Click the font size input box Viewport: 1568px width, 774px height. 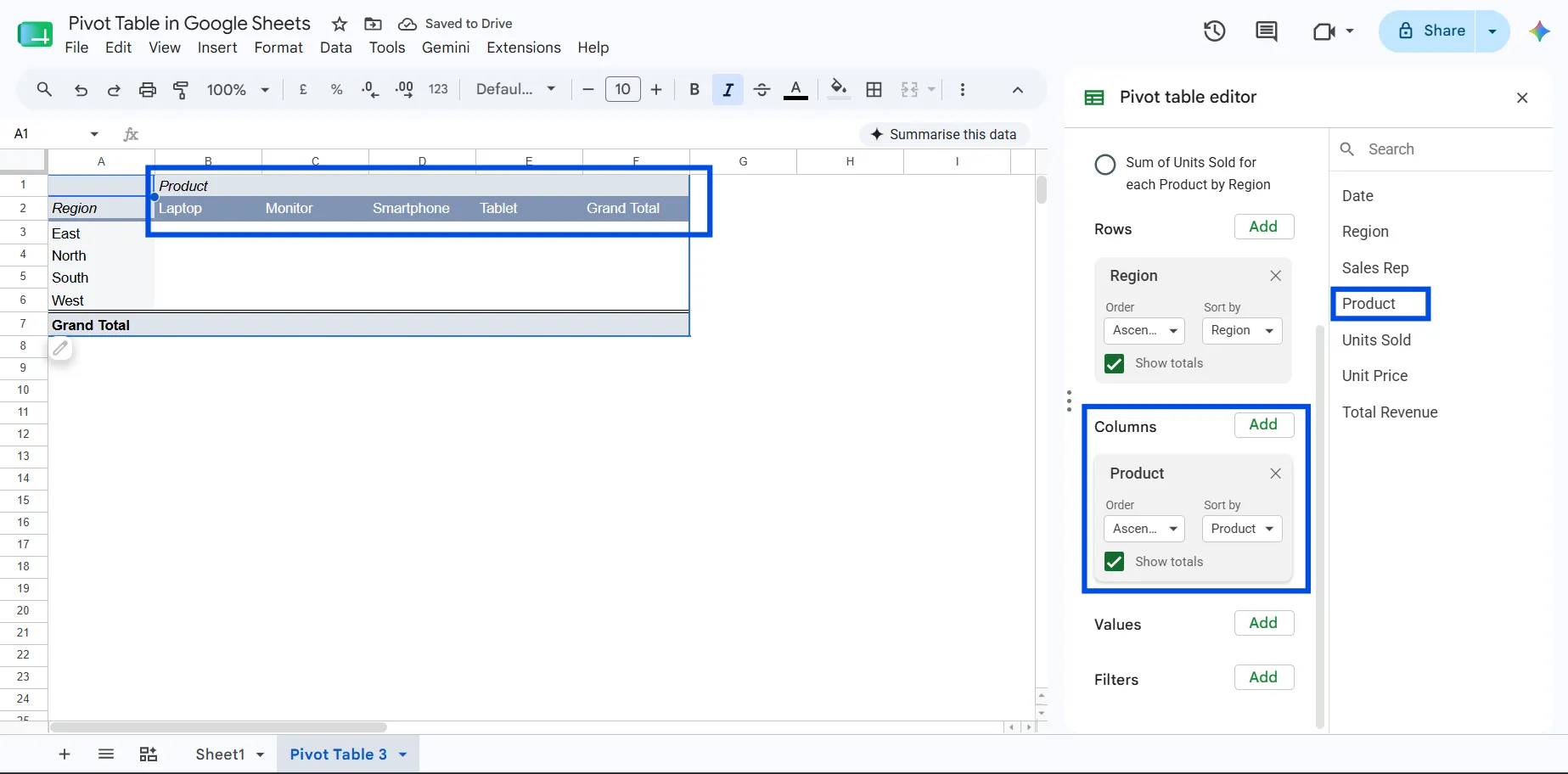click(622, 89)
